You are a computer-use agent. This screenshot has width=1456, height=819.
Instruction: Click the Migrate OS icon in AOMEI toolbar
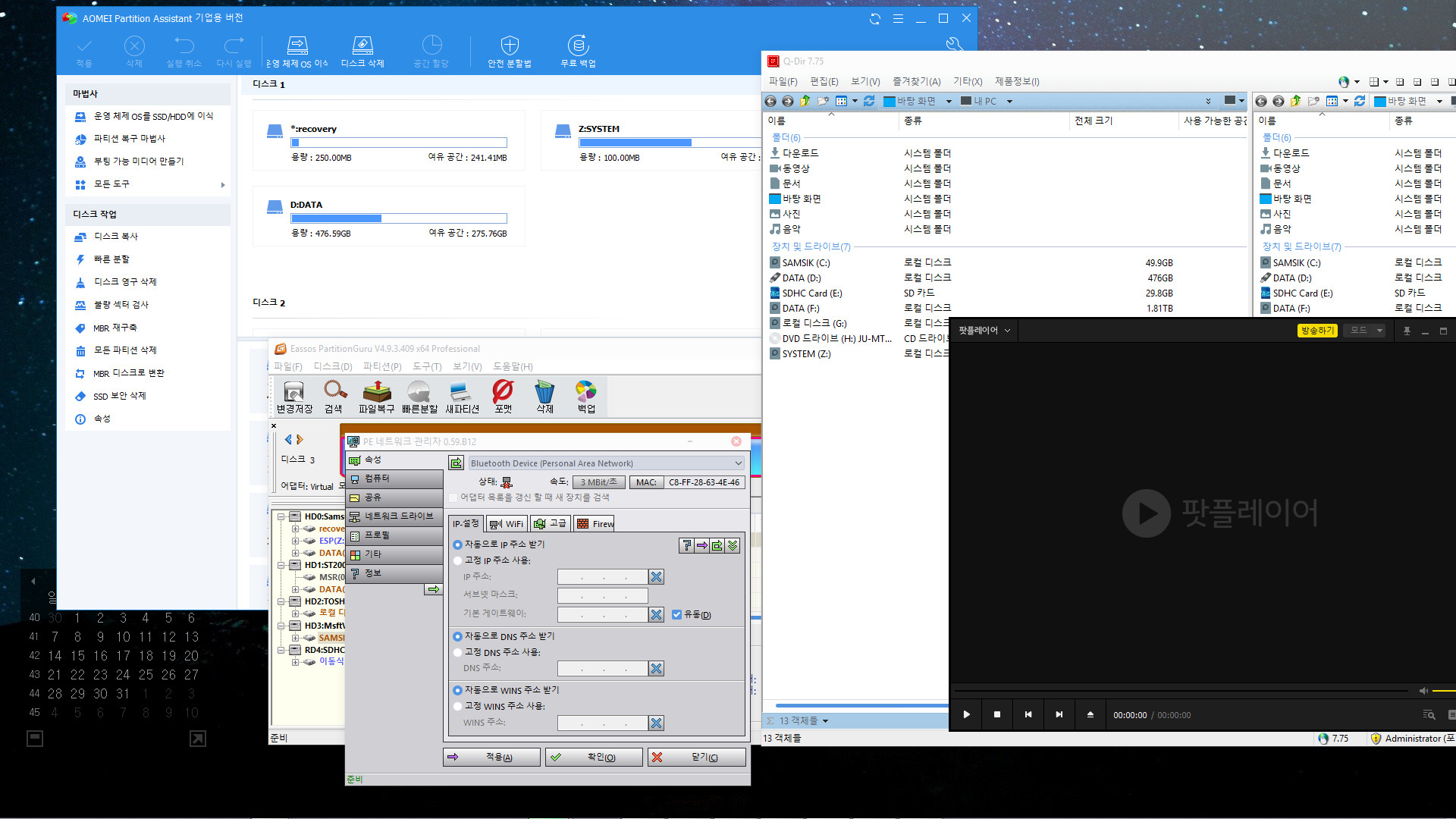297,45
